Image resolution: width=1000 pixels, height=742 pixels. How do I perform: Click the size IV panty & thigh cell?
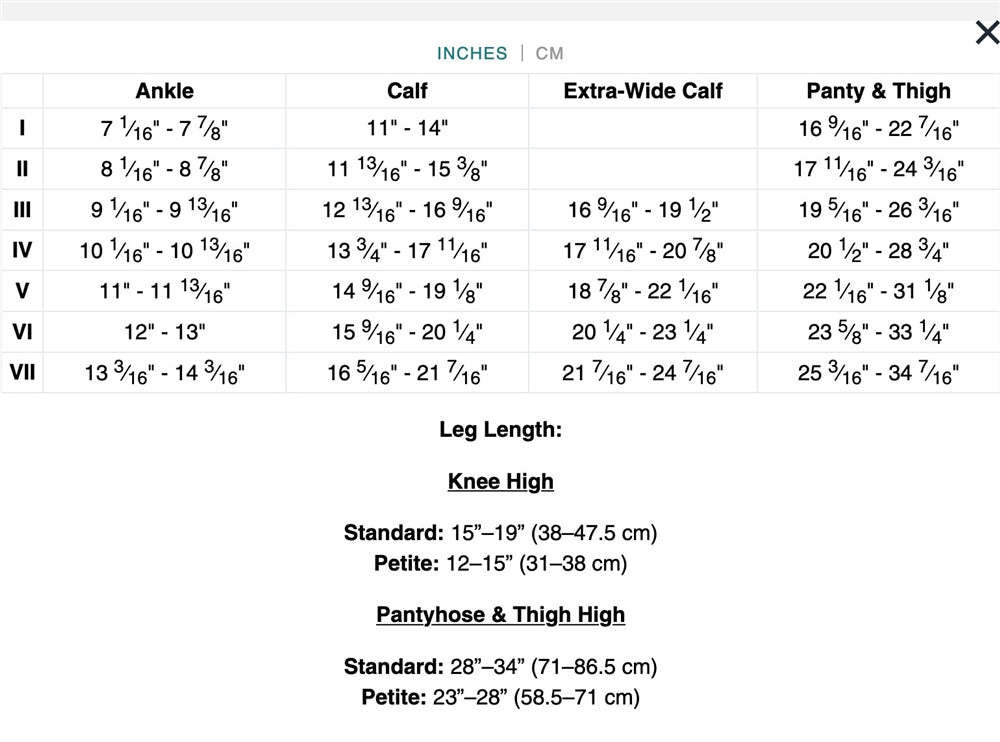pyautogui.click(x=879, y=251)
